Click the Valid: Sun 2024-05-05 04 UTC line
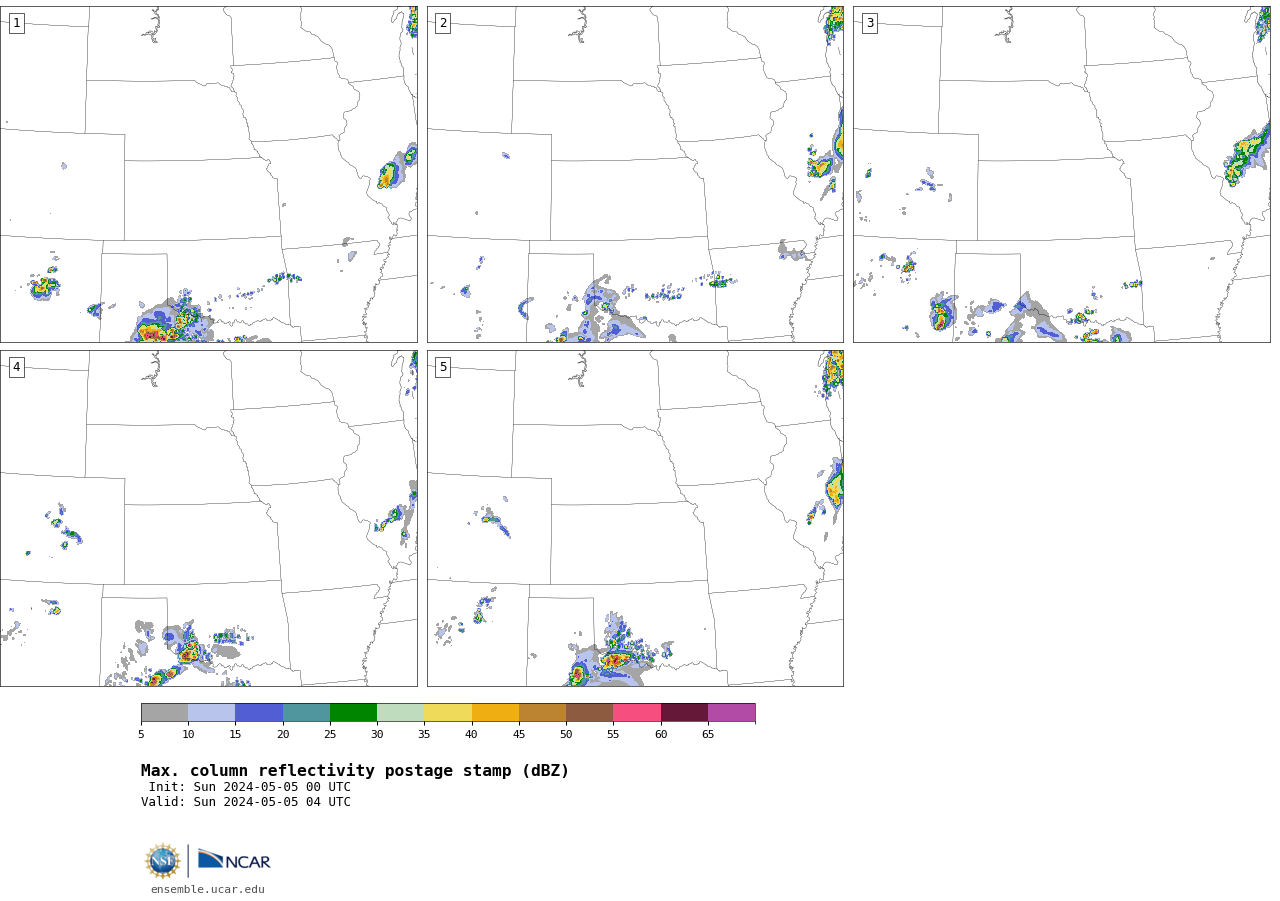Image resolution: width=1280 pixels, height=901 pixels. 246,802
